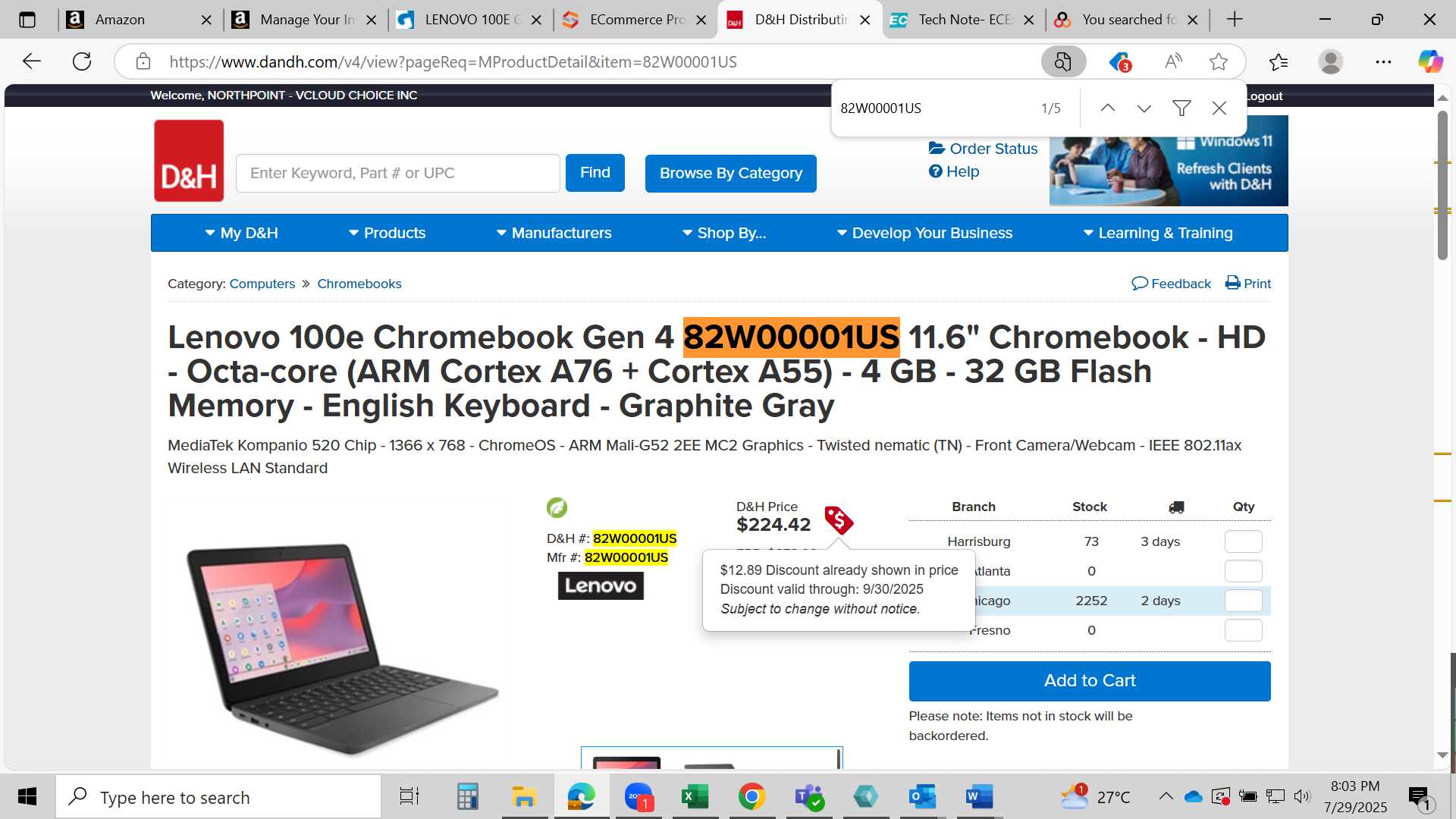The width and height of the screenshot is (1456, 819).
Task: Expand the Manufacturers dropdown menu
Action: (x=554, y=233)
